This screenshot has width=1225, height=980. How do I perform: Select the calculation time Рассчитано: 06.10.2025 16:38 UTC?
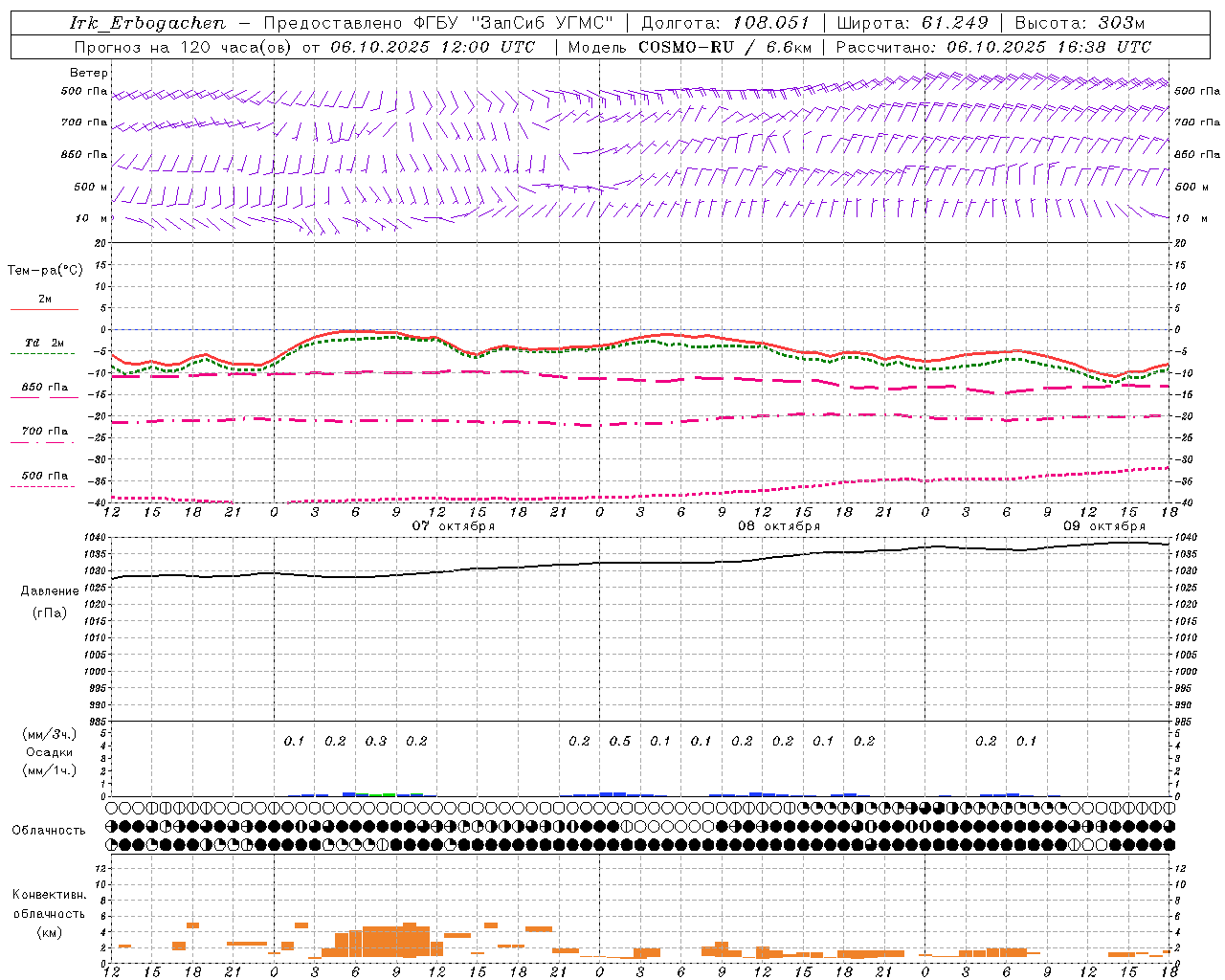coord(993,47)
